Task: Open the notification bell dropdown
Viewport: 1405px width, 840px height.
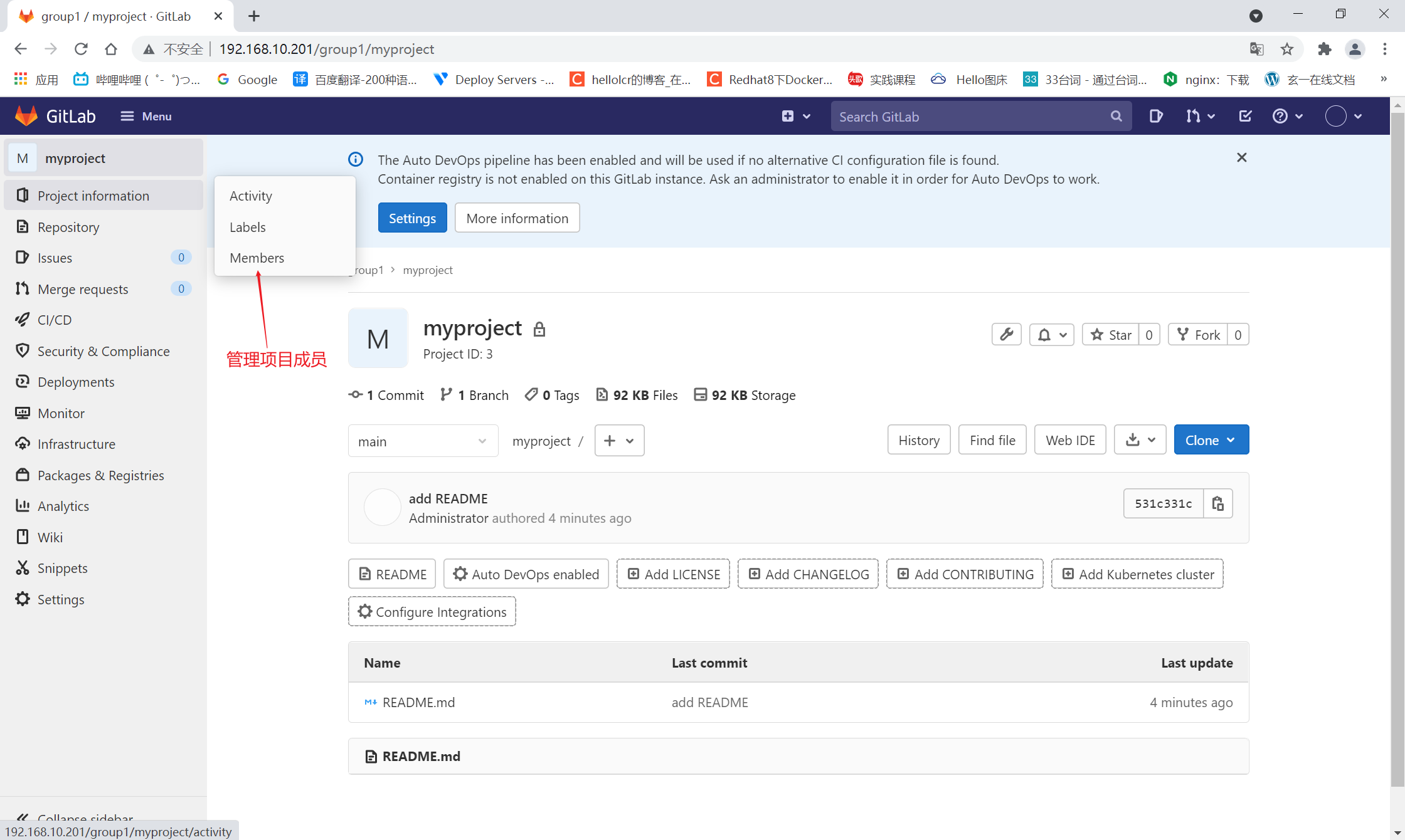Action: [1052, 335]
